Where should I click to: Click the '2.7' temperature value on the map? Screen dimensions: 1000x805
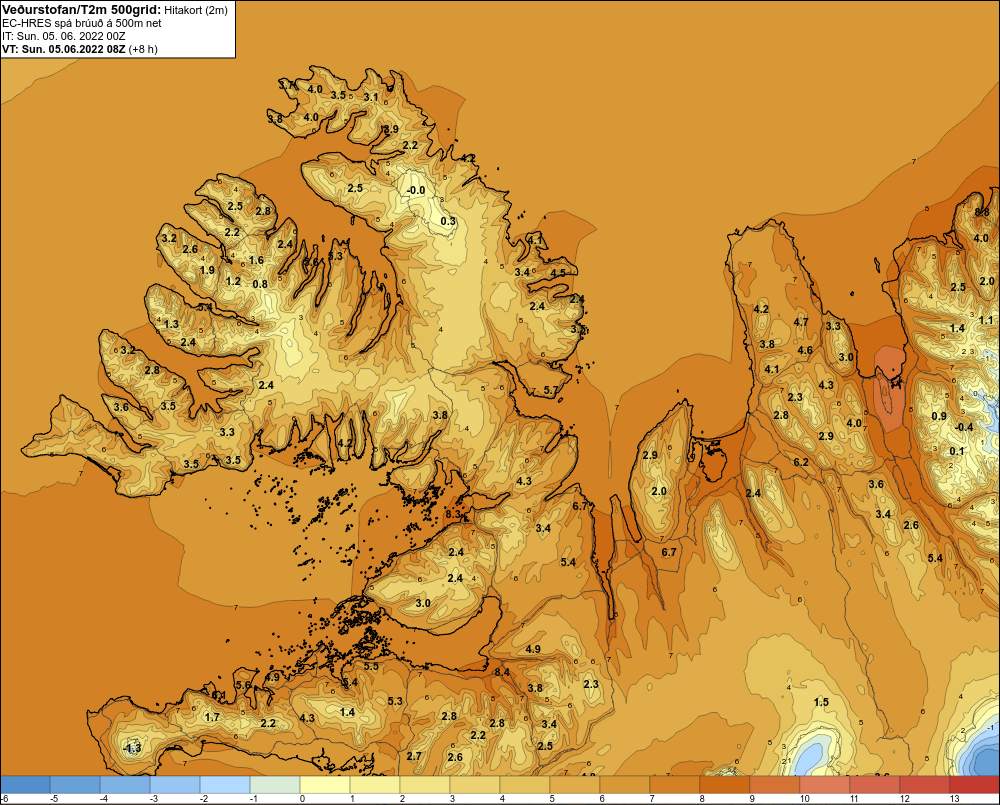pos(414,756)
